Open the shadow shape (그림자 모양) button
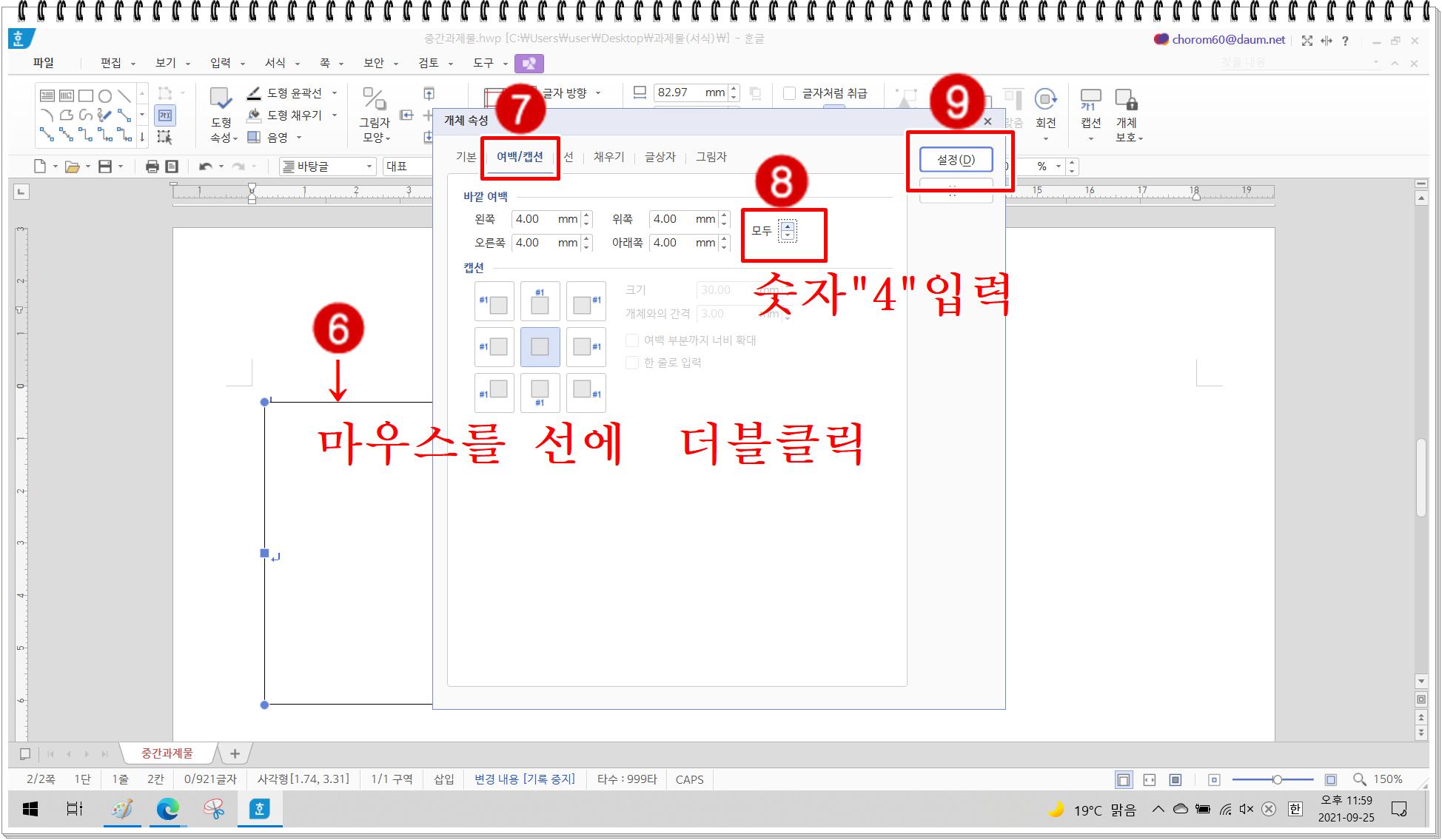 tap(375, 115)
